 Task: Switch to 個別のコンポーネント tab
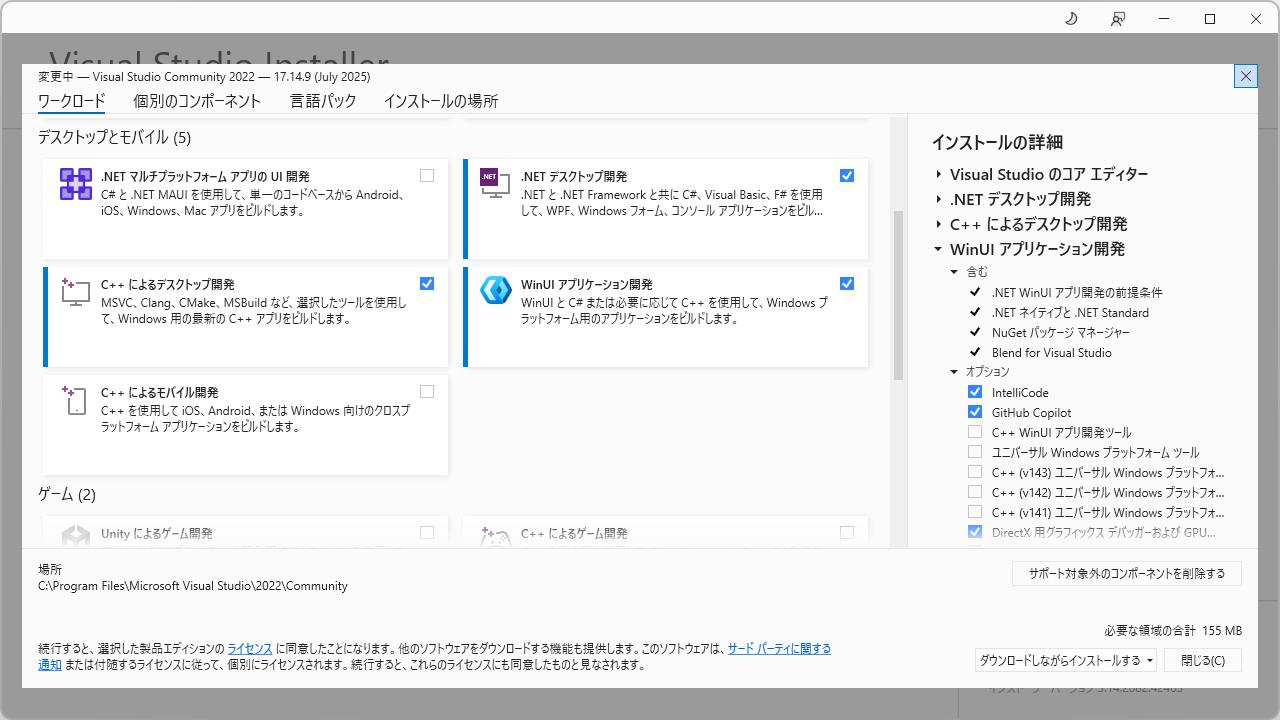tap(197, 101)
